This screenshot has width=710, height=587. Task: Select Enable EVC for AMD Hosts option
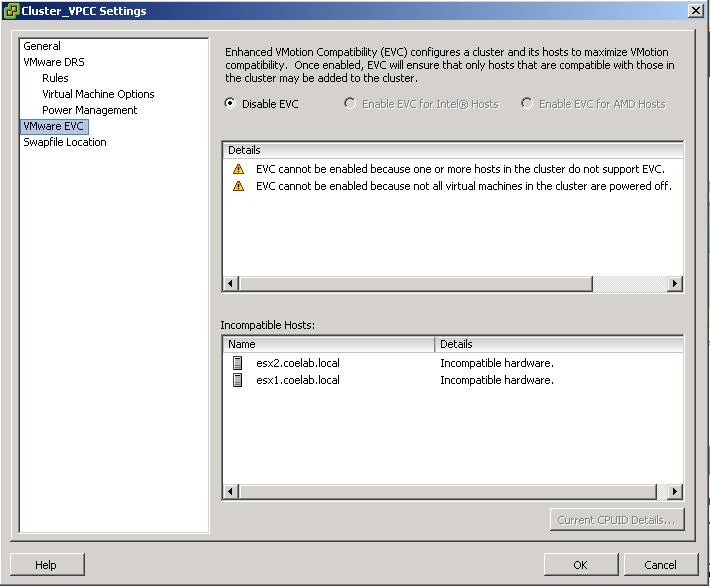click(x=527, y=104)
